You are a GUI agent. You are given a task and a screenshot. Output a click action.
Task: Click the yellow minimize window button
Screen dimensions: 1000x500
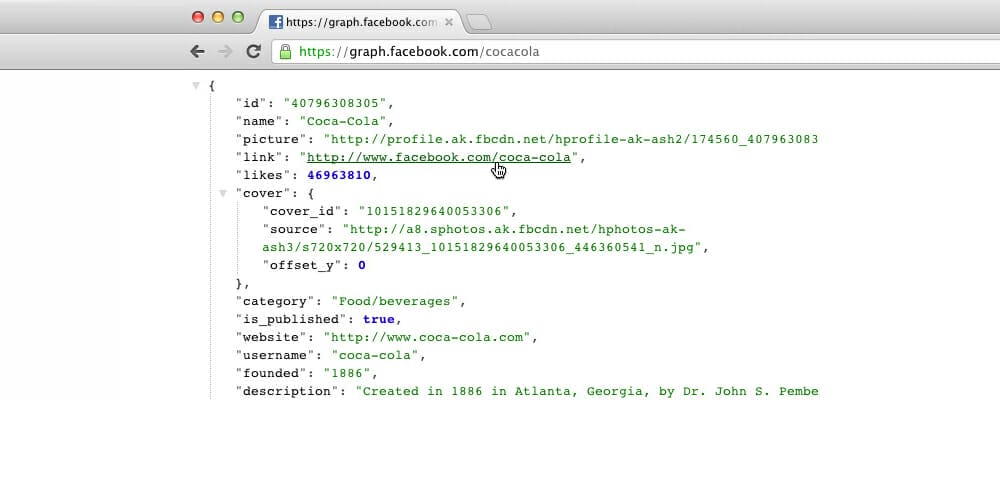point(218,17)
